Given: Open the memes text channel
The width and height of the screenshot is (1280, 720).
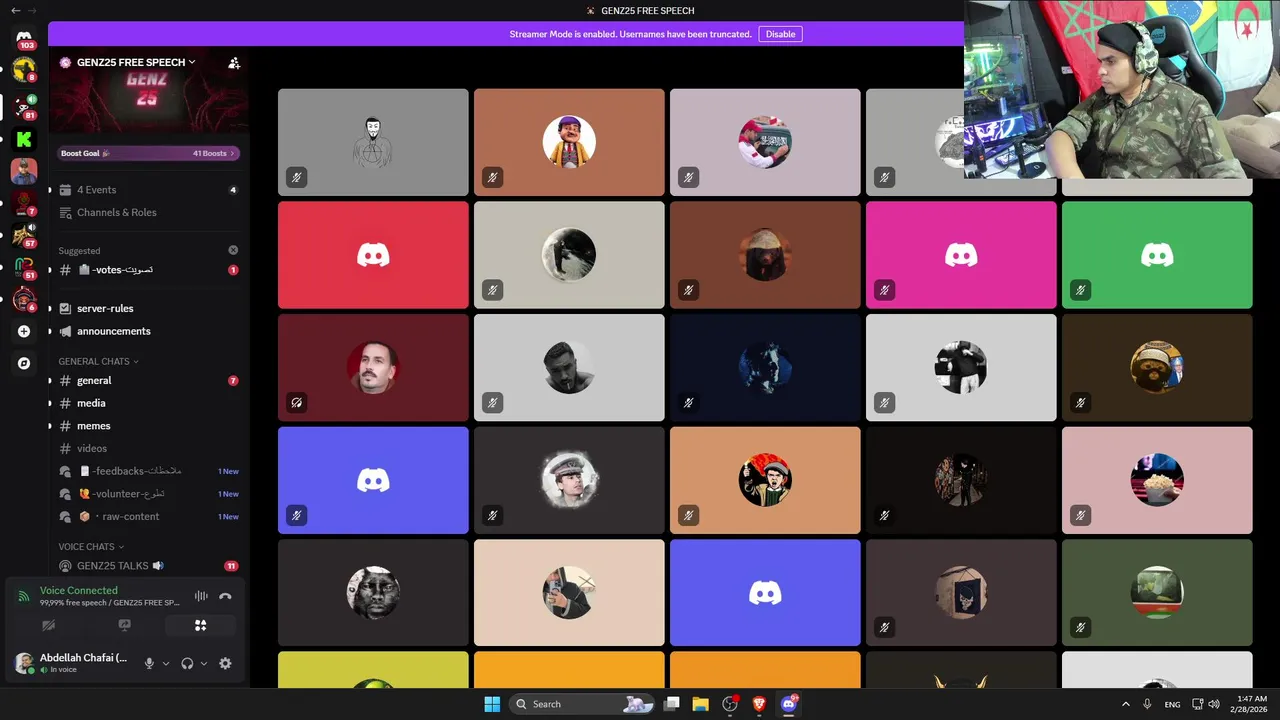Looking at the screenshot, I should pyautogui.click(x=148, y=426).
